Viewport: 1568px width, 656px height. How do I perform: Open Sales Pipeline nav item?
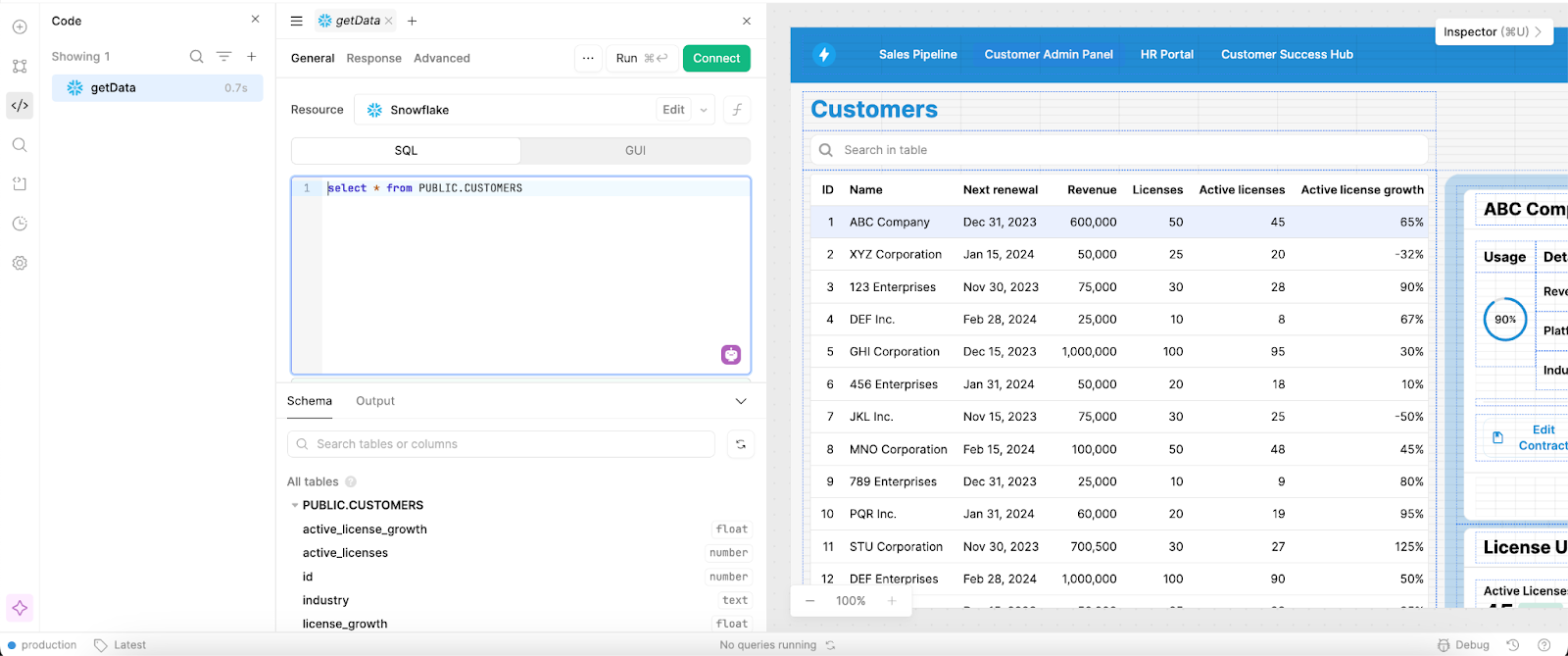click(x=917, y=55)
